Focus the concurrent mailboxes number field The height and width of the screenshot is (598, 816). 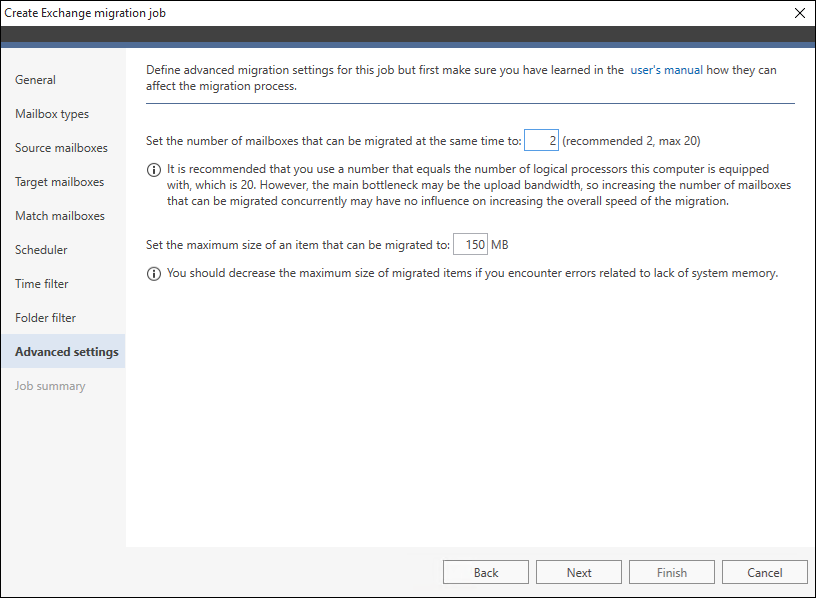(x=541, y=141)
